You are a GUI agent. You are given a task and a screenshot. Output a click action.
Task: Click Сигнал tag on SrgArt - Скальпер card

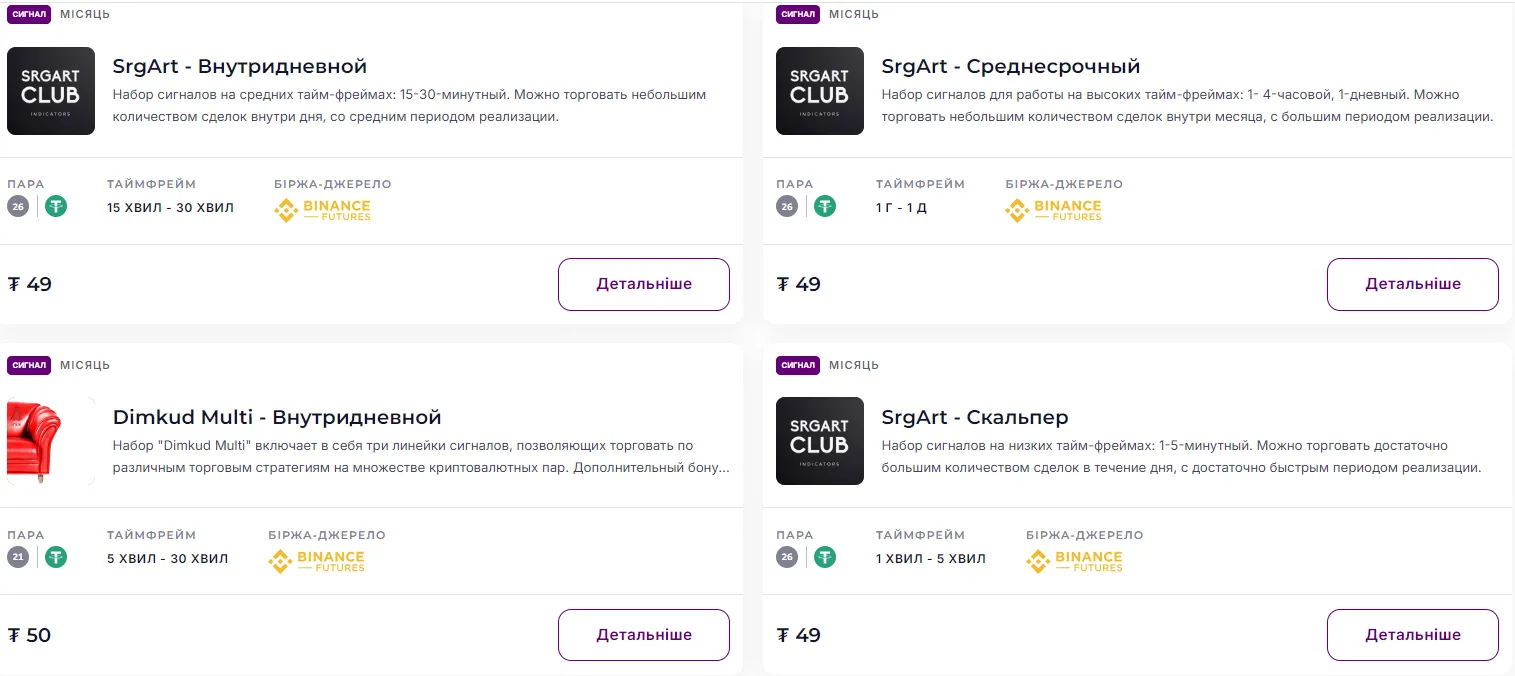pos(798,365)
